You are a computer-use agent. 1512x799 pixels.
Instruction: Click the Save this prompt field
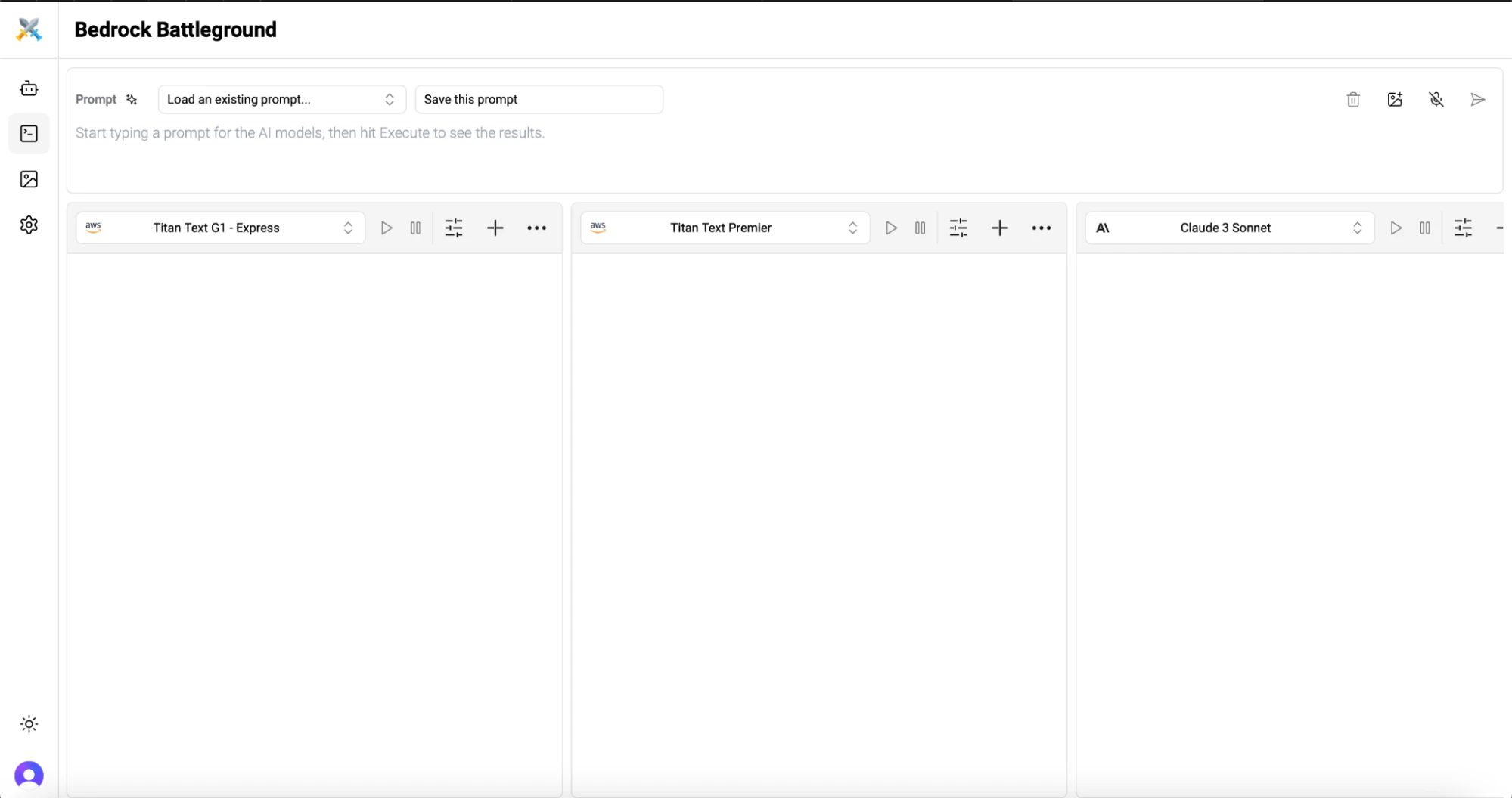point(539,99)
